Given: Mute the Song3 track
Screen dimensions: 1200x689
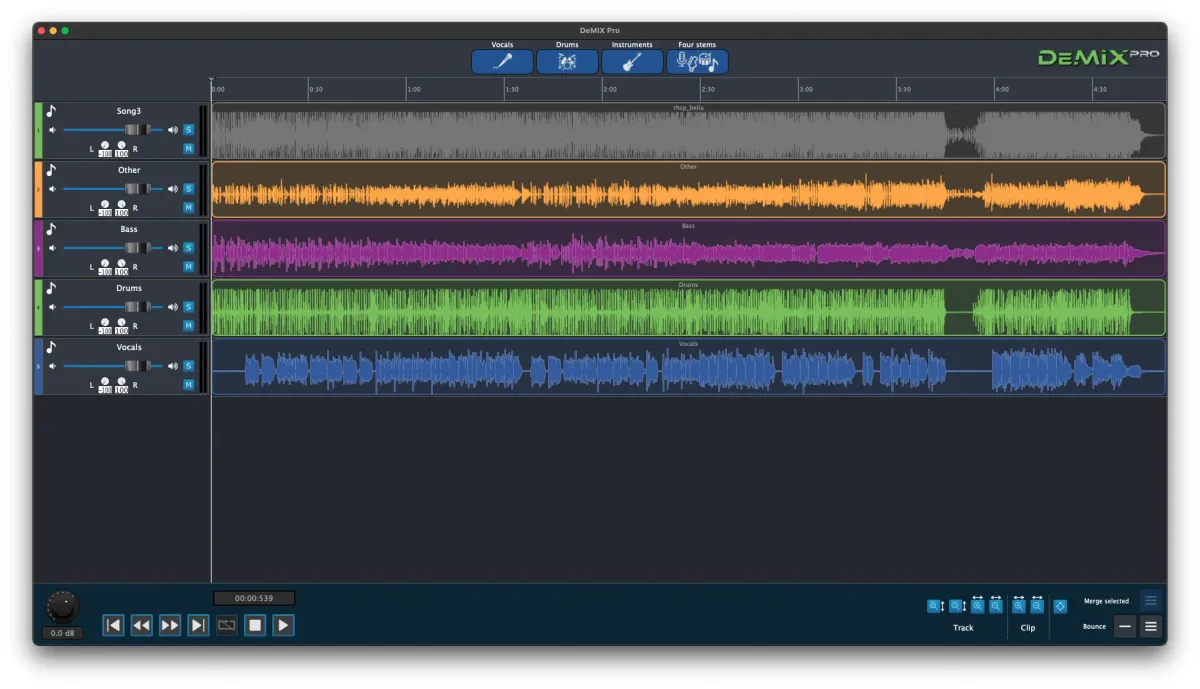Looking at the screenshot, I should pos(188,149).
